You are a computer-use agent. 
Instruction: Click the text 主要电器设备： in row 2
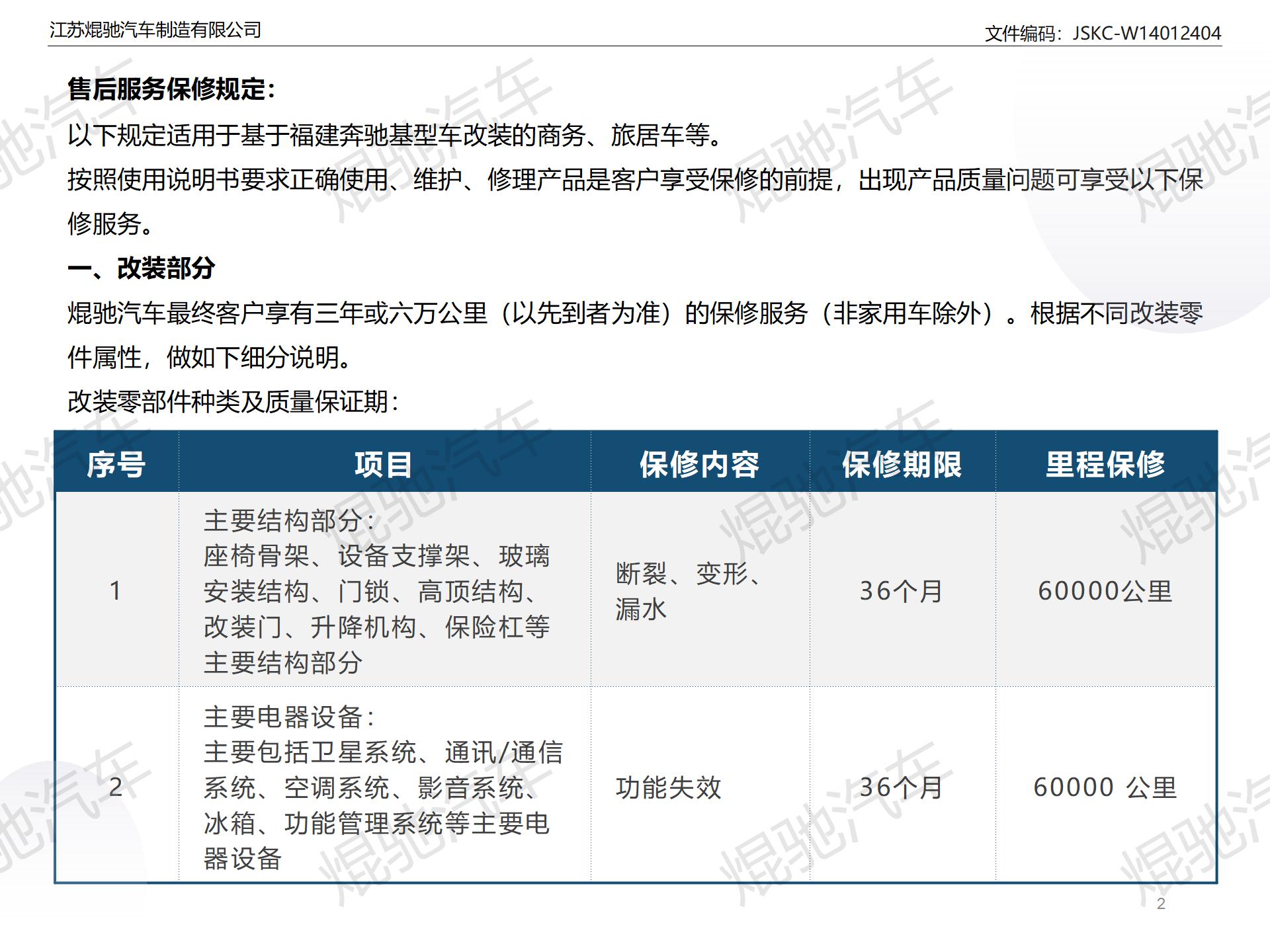coord(290,717)
